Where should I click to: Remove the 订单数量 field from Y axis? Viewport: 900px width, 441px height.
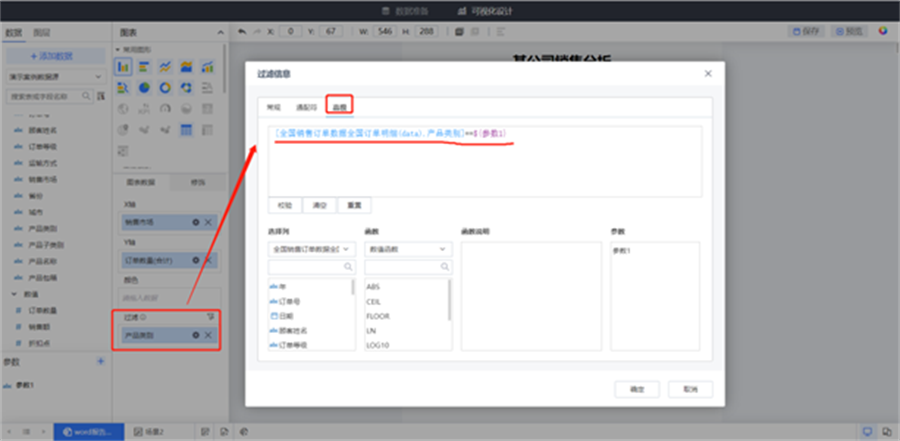[208, 260]
